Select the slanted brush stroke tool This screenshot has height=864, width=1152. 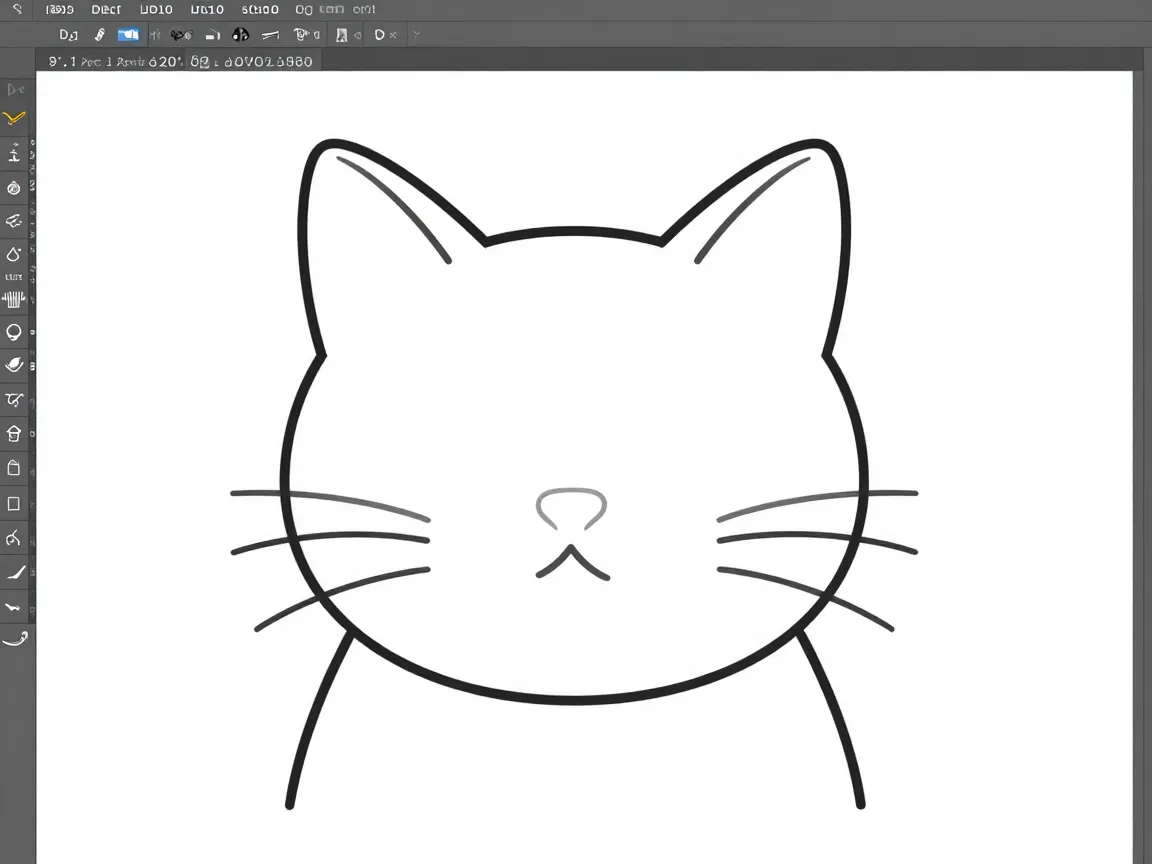point(16,573)
